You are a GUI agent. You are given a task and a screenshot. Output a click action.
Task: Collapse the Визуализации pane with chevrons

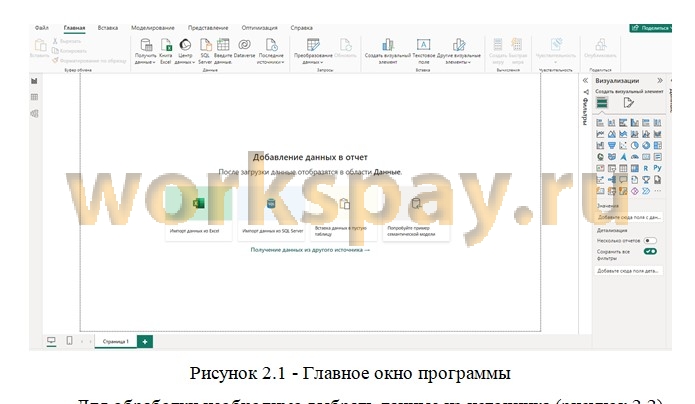pyautogui.click(x=659, y=80)
